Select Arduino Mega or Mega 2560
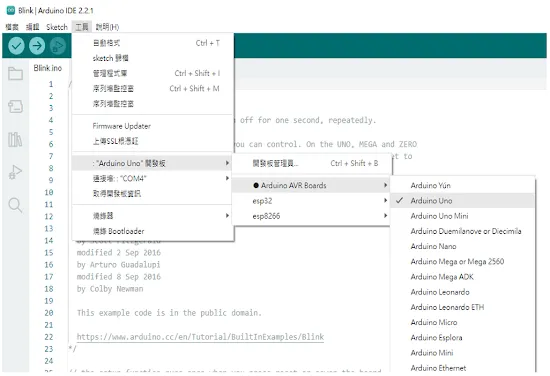Viewport: 550px width, 376px height. (x=462, y=261)
